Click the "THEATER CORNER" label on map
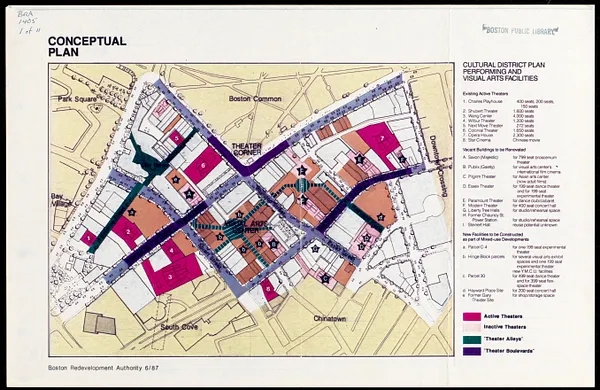Viewport: 600px width, 390px height. 247,149
